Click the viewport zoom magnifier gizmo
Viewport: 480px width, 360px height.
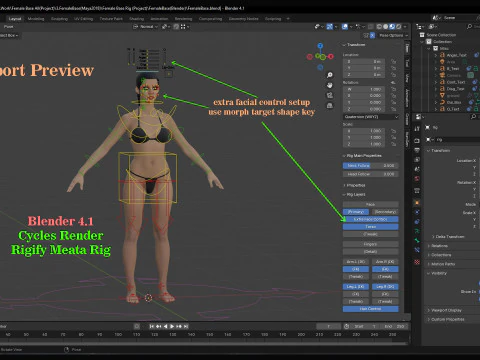point(329,75)
